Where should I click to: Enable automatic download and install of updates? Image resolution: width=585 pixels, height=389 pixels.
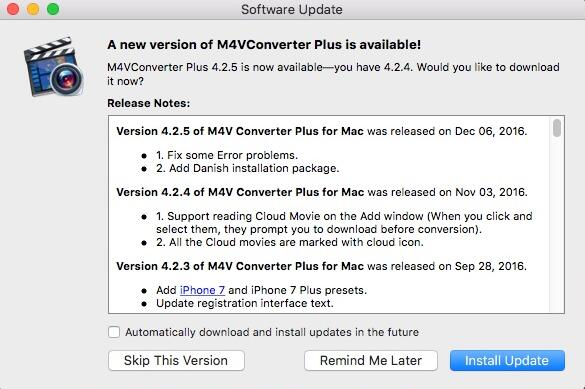tap(114, 332)
